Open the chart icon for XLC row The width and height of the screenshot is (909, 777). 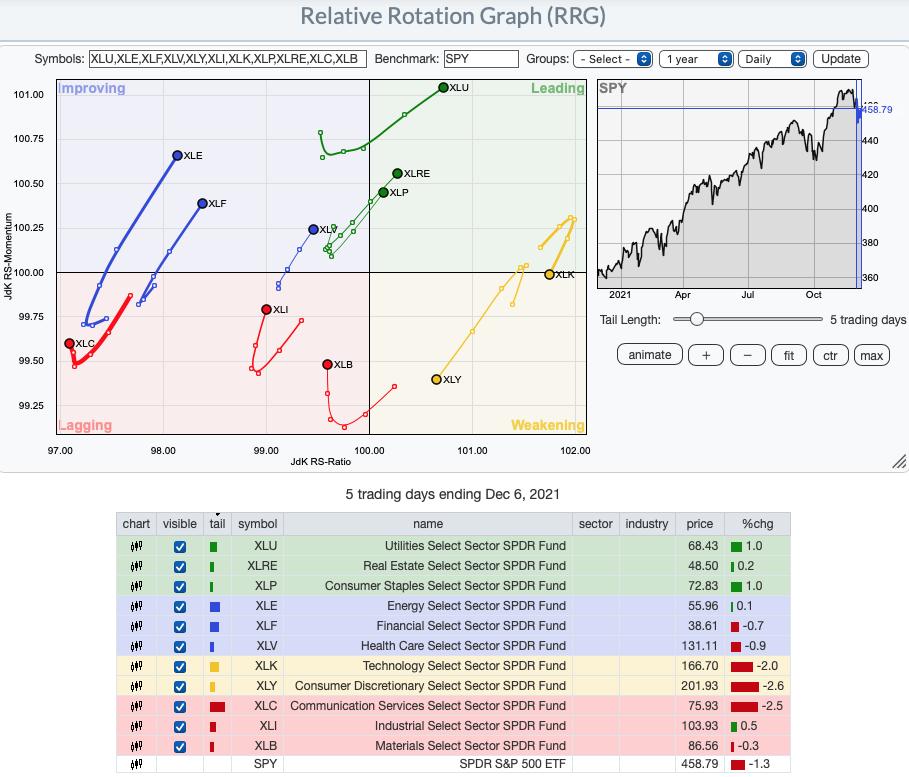[136, 706]
